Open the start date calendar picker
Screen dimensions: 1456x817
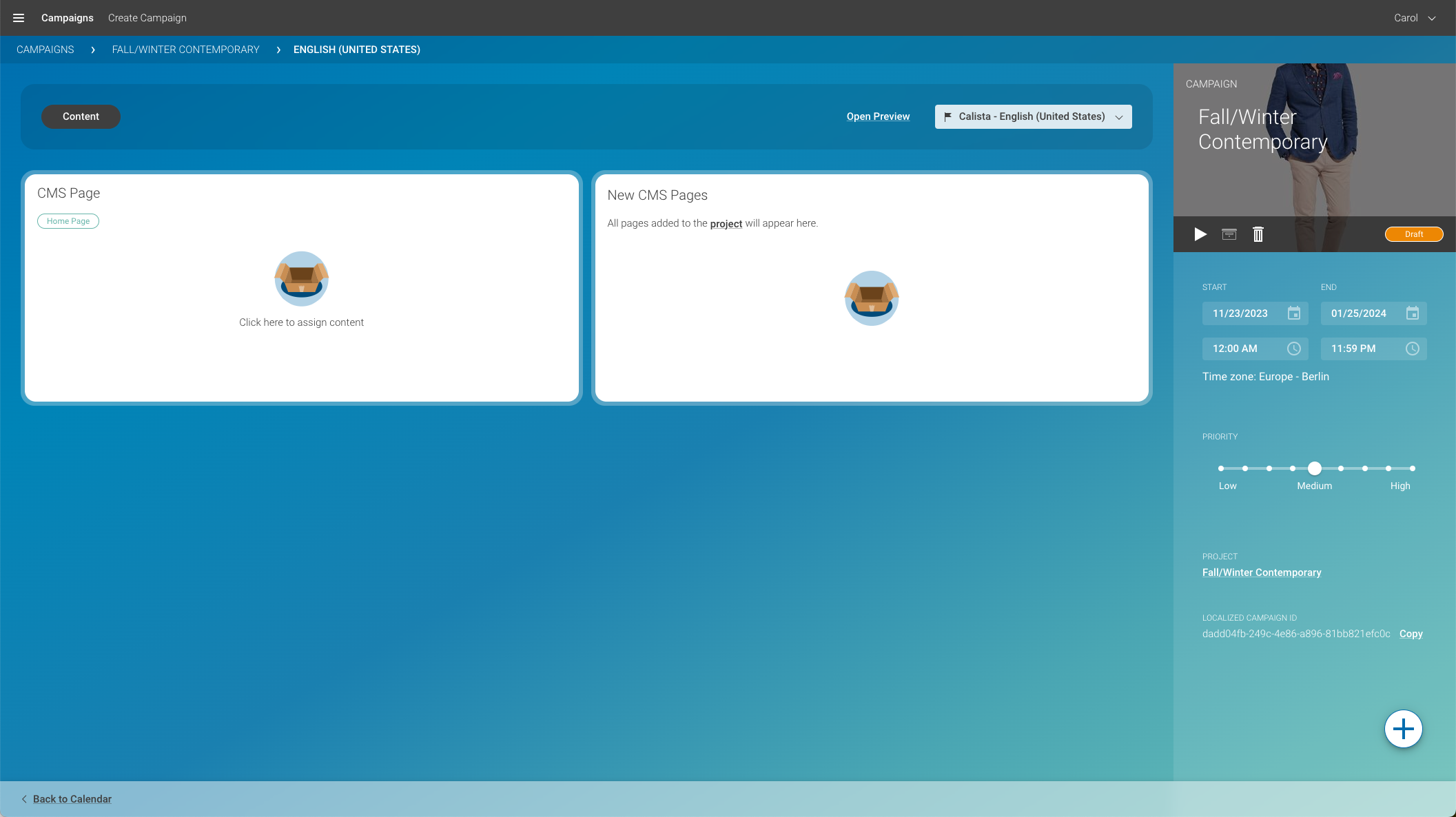1293,313
